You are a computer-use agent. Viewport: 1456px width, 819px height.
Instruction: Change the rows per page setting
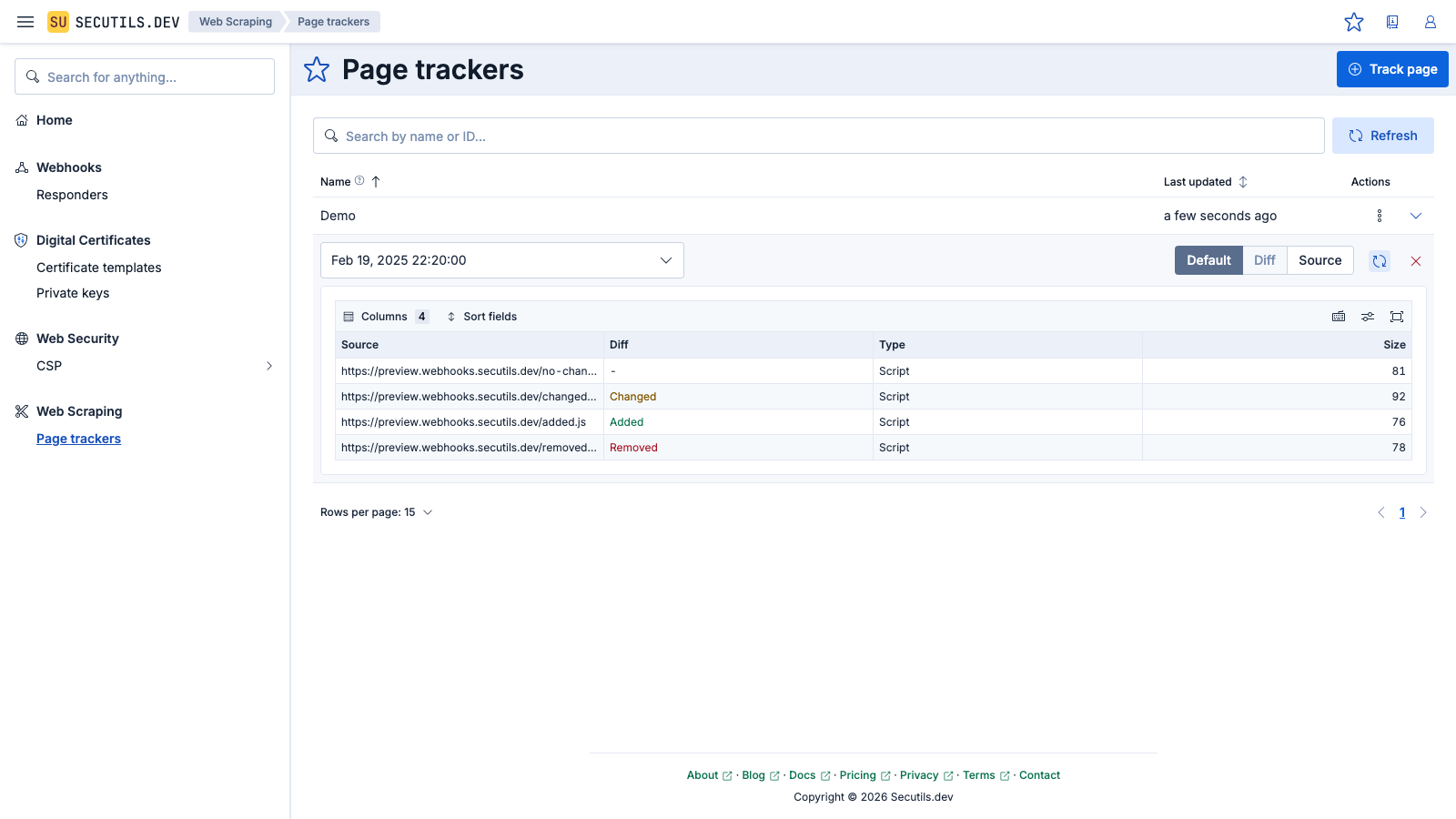click(376, 512)
